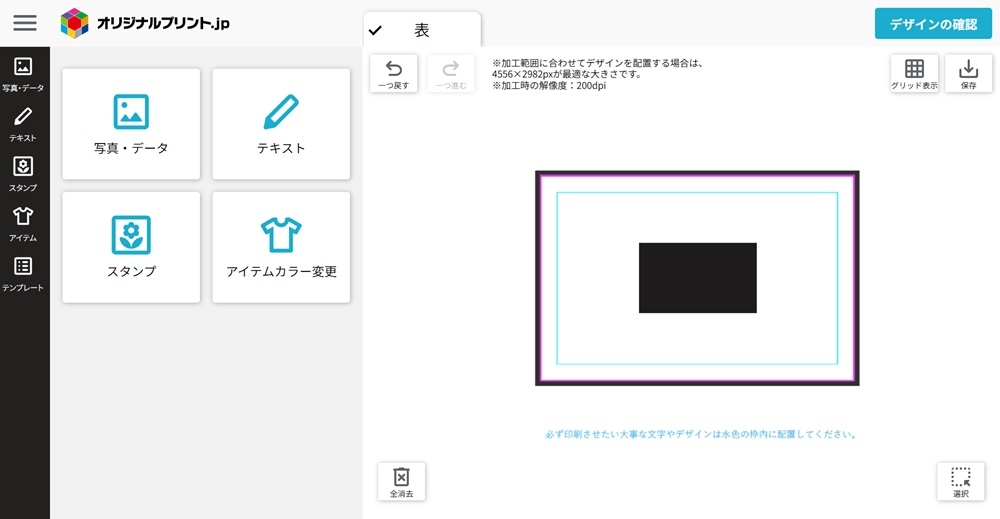Open the 写真・データ large card

point(131,124)
